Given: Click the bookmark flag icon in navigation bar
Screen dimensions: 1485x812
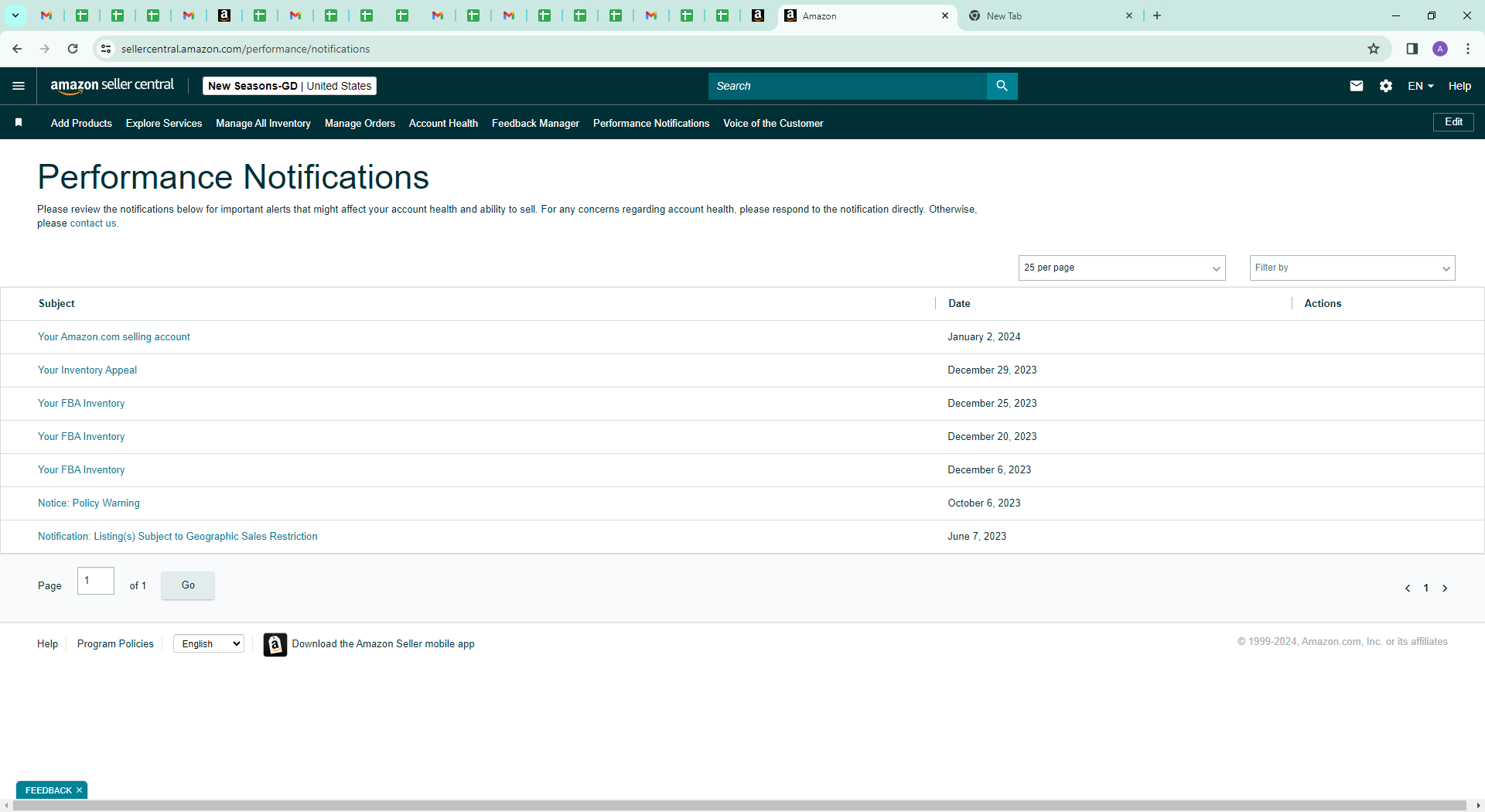Looking at the screenshot, I should coord(19,122).
